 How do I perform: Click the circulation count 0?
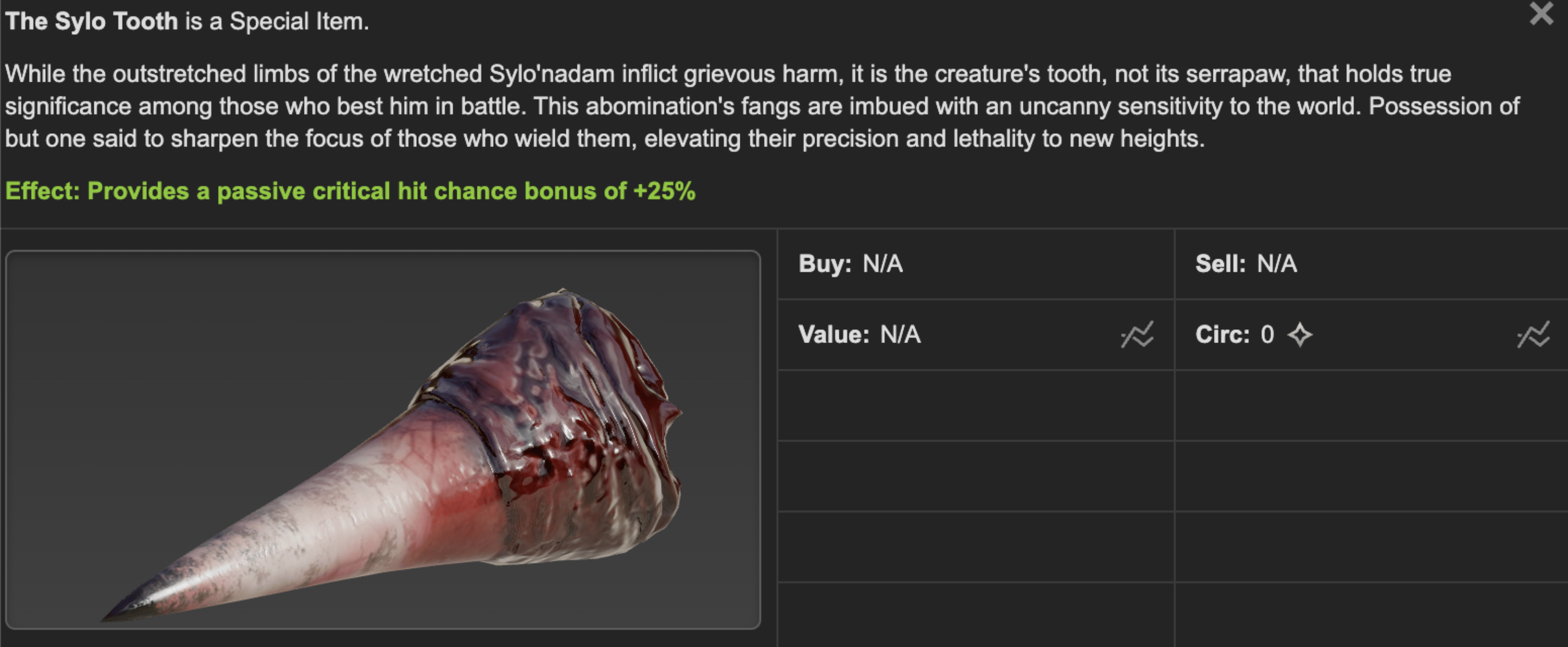point(1267,334)
